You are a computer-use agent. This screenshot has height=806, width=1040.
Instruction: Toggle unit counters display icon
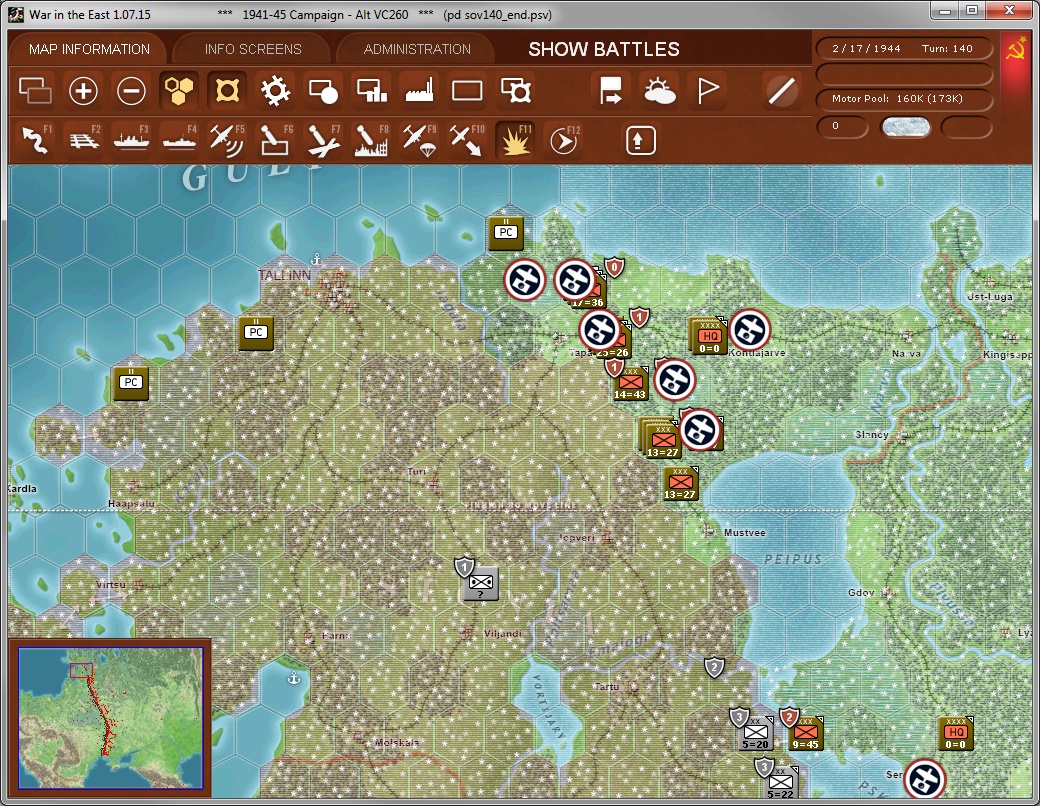[35, 90]
